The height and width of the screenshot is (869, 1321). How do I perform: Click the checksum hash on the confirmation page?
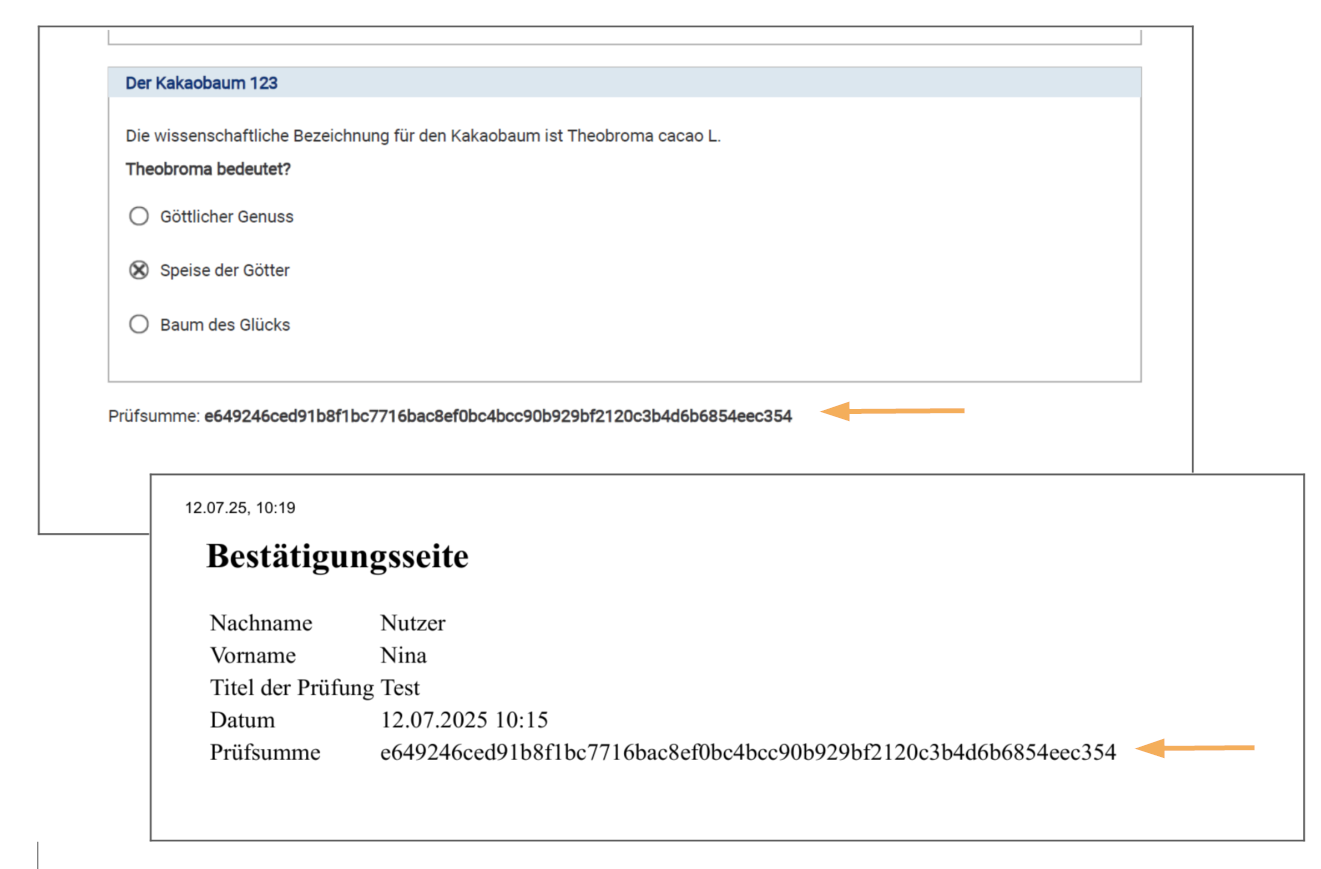[x=747, y=753]
